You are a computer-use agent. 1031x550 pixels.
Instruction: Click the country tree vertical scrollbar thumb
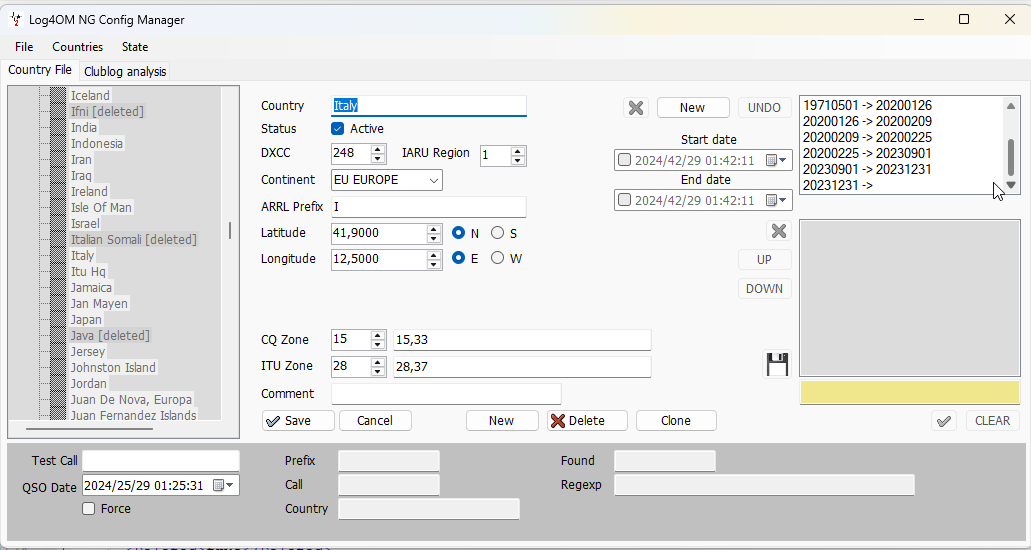coord(229,230)
